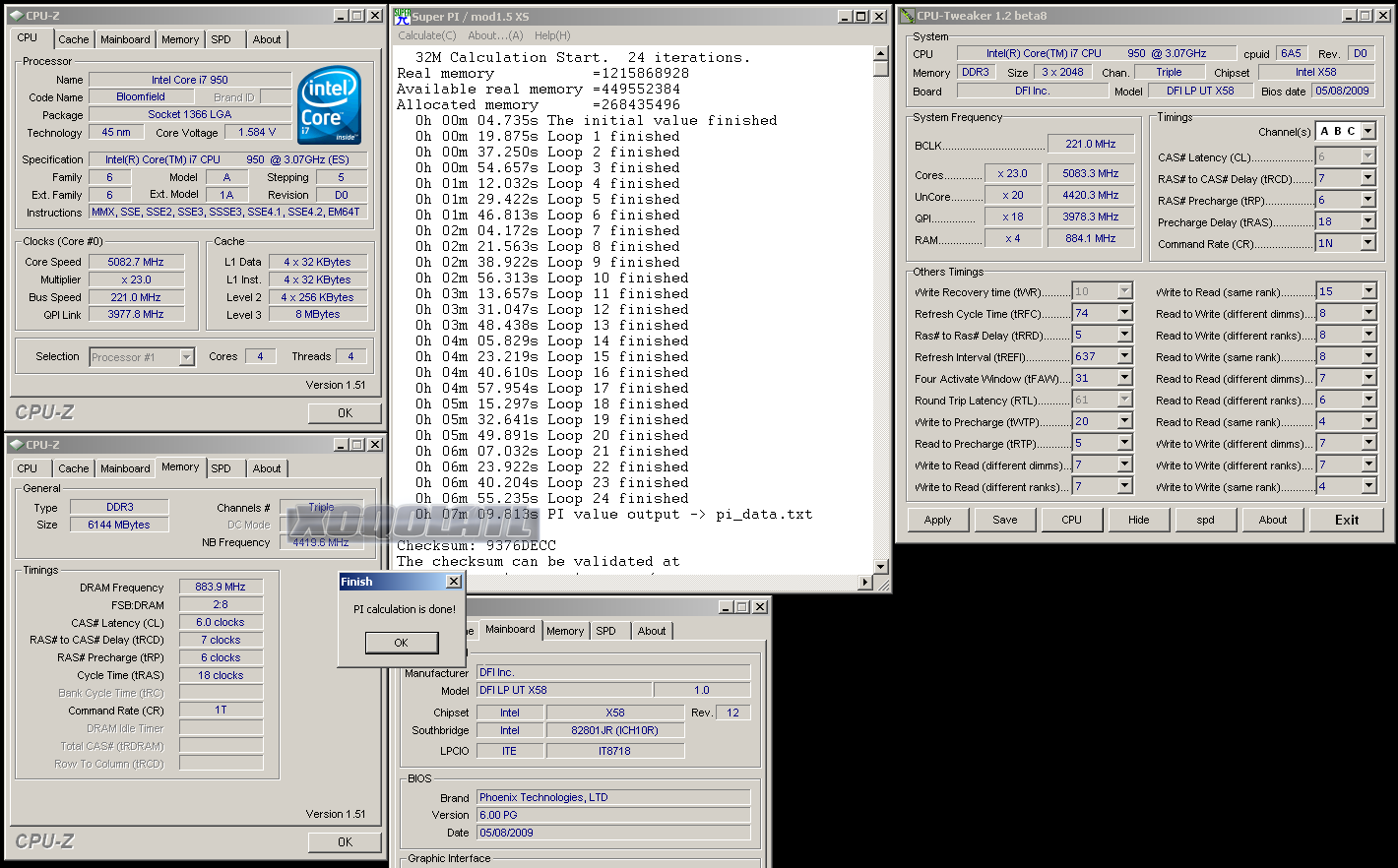Expand the RAS# to CAS# Delay (tRCD) dropdown
Image resolution: width=1398 pixels, height=868 pixels.
pos(1367,178)
